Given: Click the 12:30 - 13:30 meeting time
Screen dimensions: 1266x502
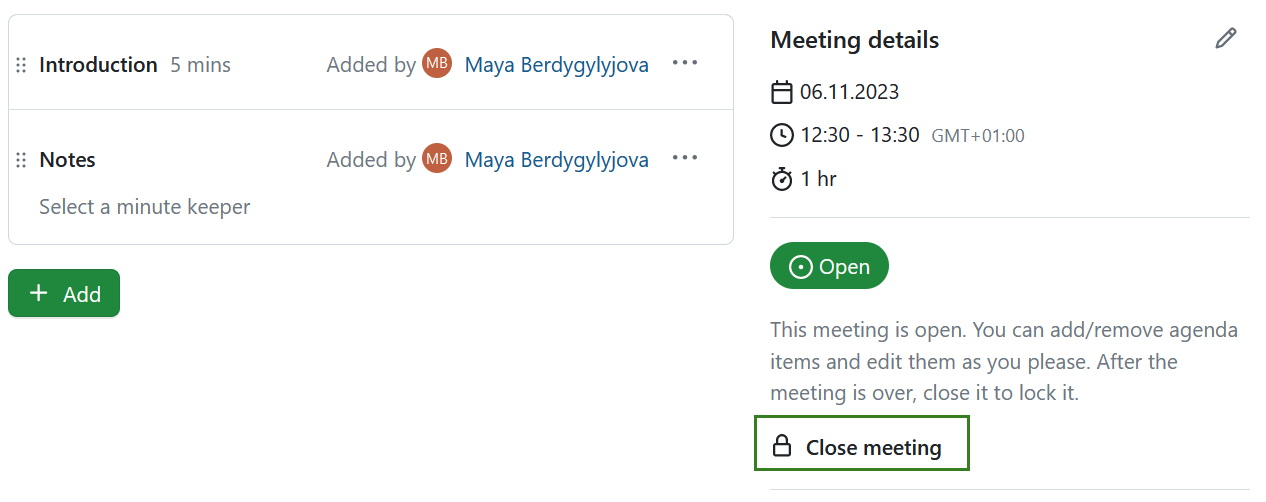Looking at the screenshot, I should pos(859,135).
